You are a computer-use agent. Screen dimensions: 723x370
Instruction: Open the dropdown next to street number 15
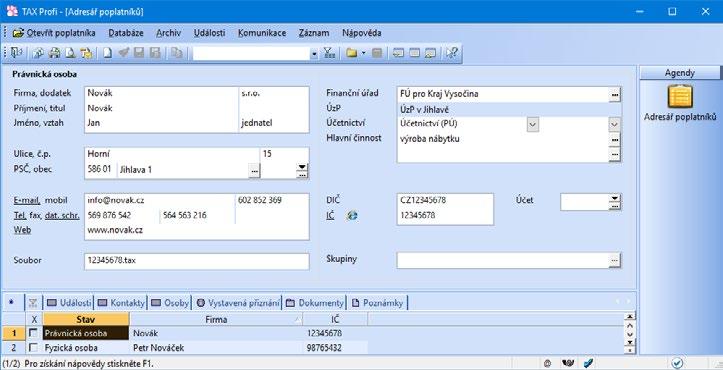[302, 167]
